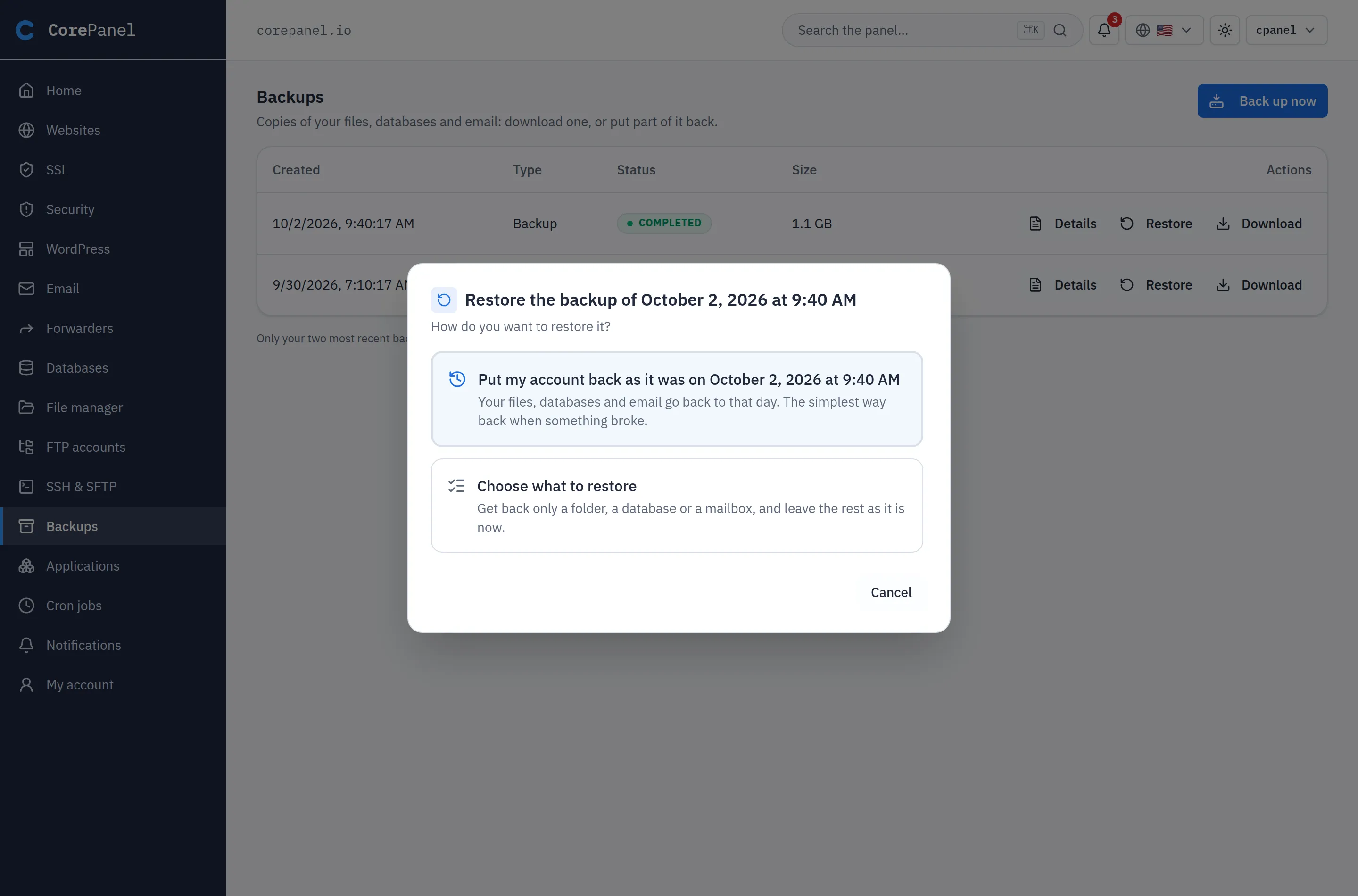Image resolution: width=1358 pixels, height=896 pixels.
Task: Open Websites in the sidebar
Action: 113,130
